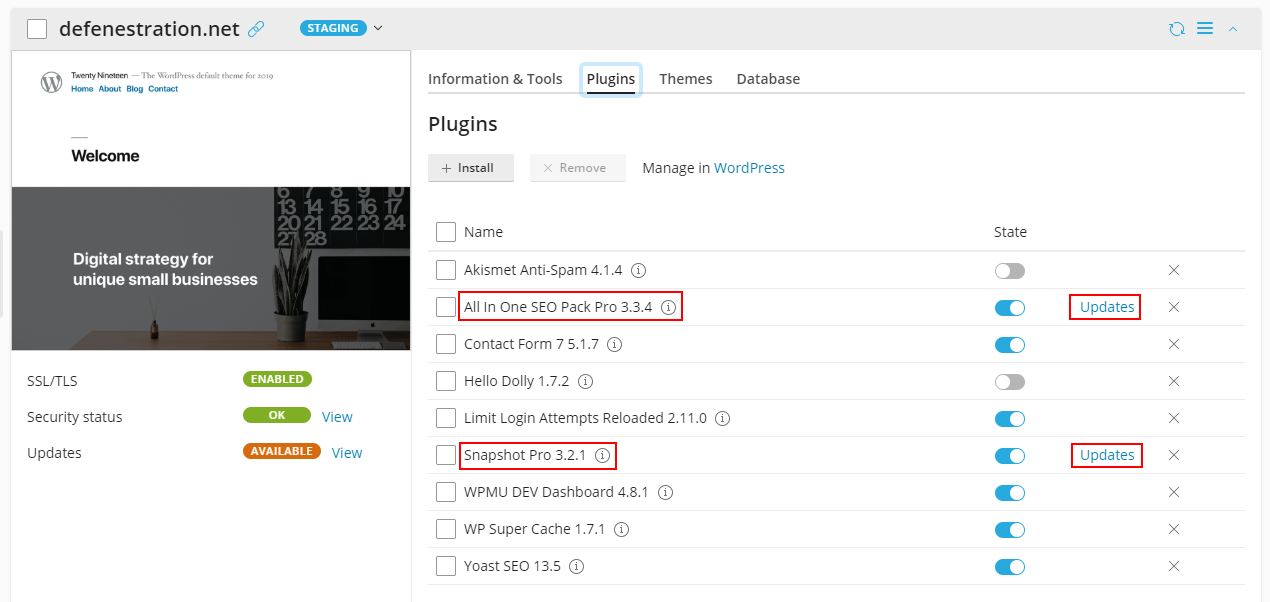
Task: Enable the Hello Dolly plugin toggle
Action: (x=1010, y=381)
